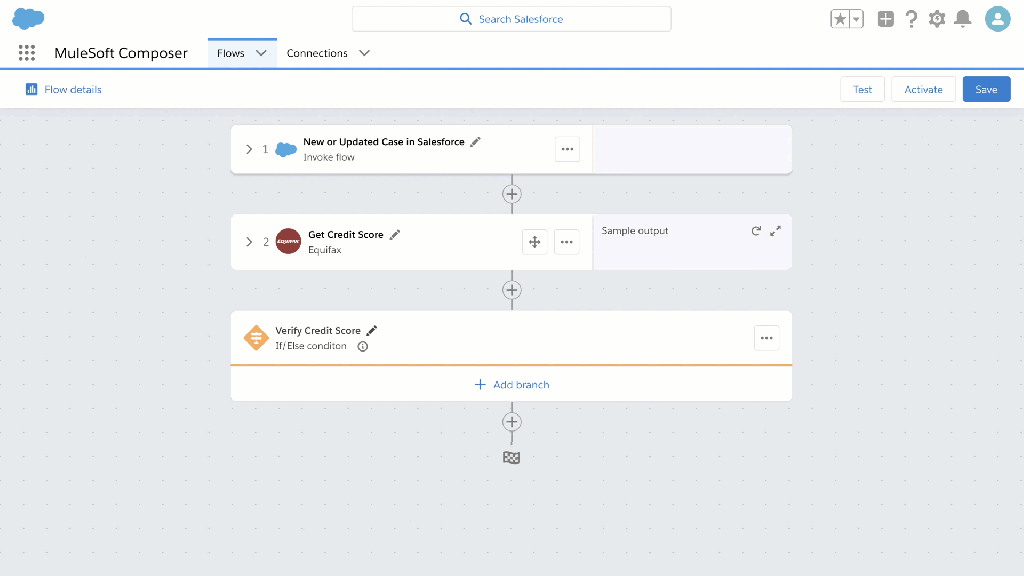Open the Favorites list dropdown arrow
The image size is (1024, 576).
click(856, 19)
